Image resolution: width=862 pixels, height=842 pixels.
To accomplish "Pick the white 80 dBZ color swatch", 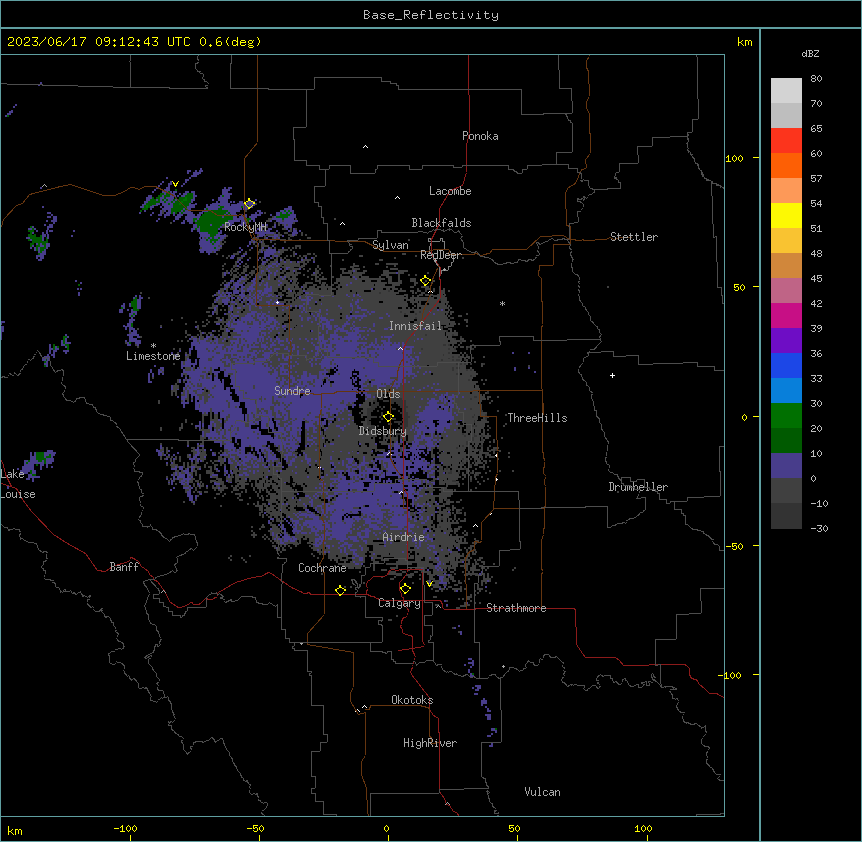I will click(786, 91).
